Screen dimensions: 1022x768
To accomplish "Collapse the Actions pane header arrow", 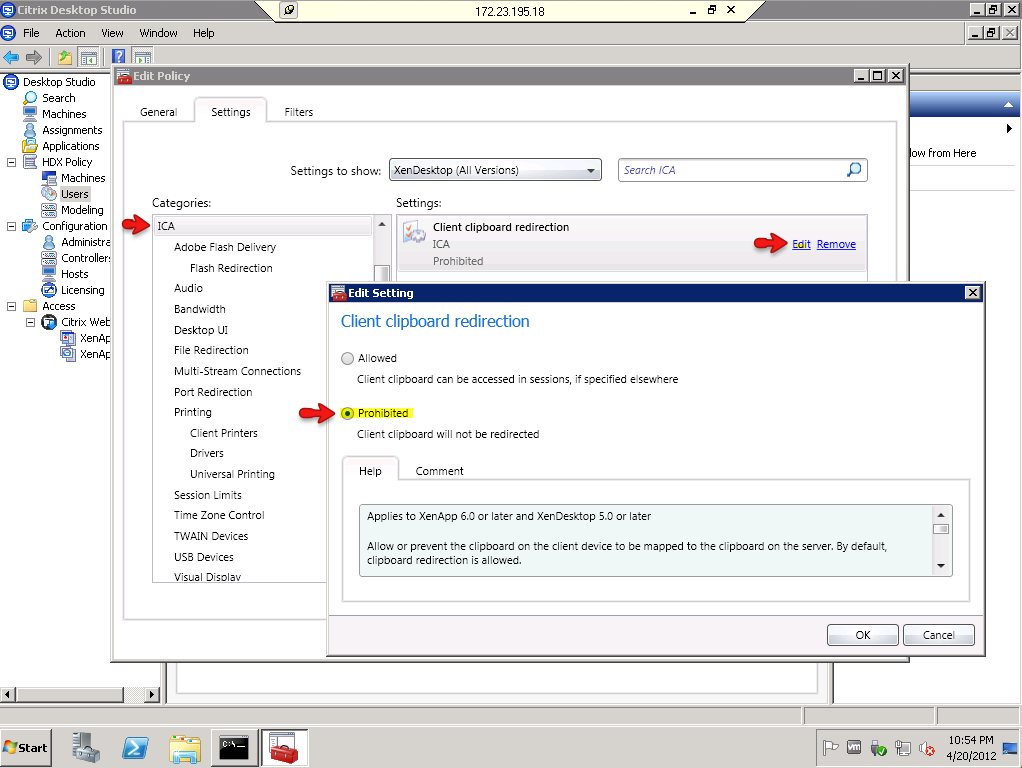I will [1008, 105].
